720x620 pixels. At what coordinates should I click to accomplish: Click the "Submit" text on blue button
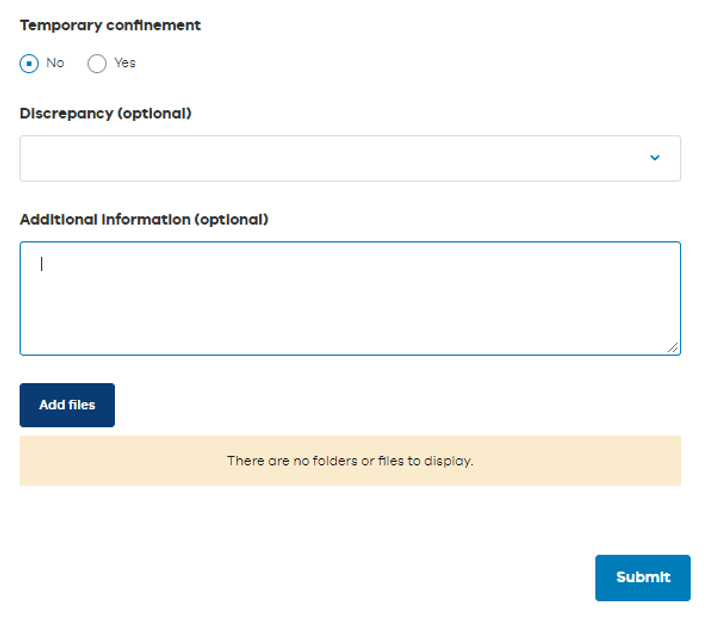pos(643,577)
